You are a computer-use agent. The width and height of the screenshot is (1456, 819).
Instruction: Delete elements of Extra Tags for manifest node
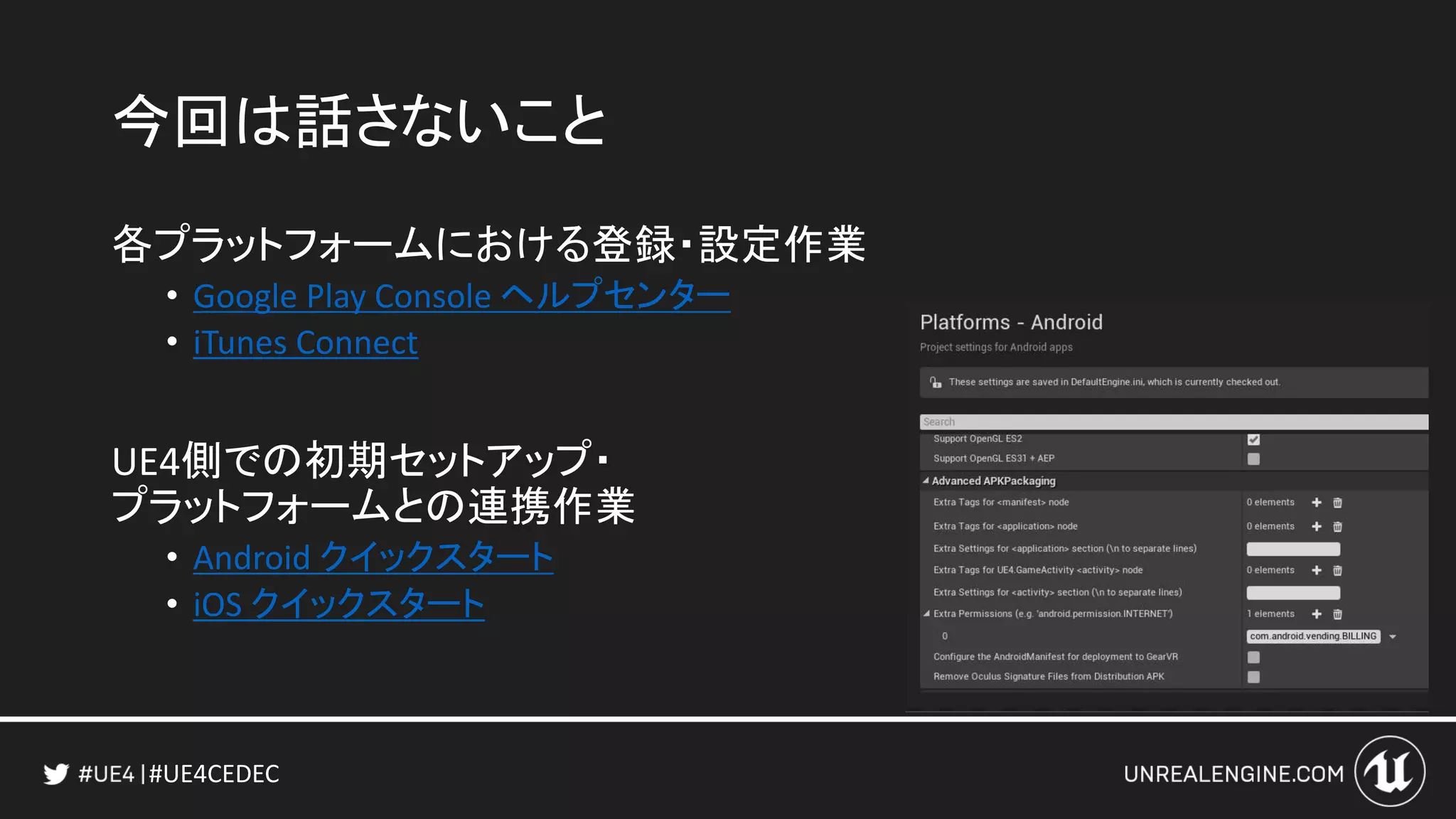tap(1337, 503)
